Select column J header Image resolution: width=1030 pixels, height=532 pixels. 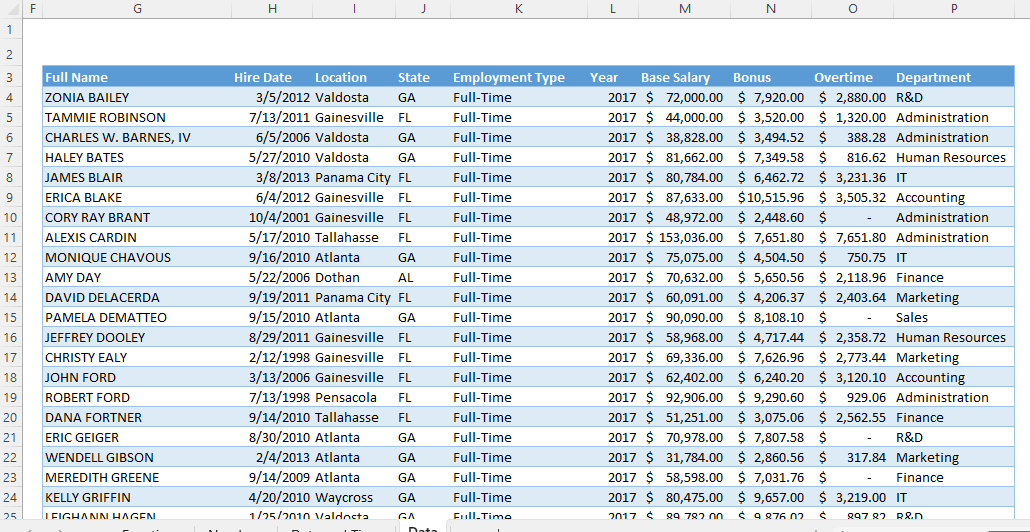[423, 9]
